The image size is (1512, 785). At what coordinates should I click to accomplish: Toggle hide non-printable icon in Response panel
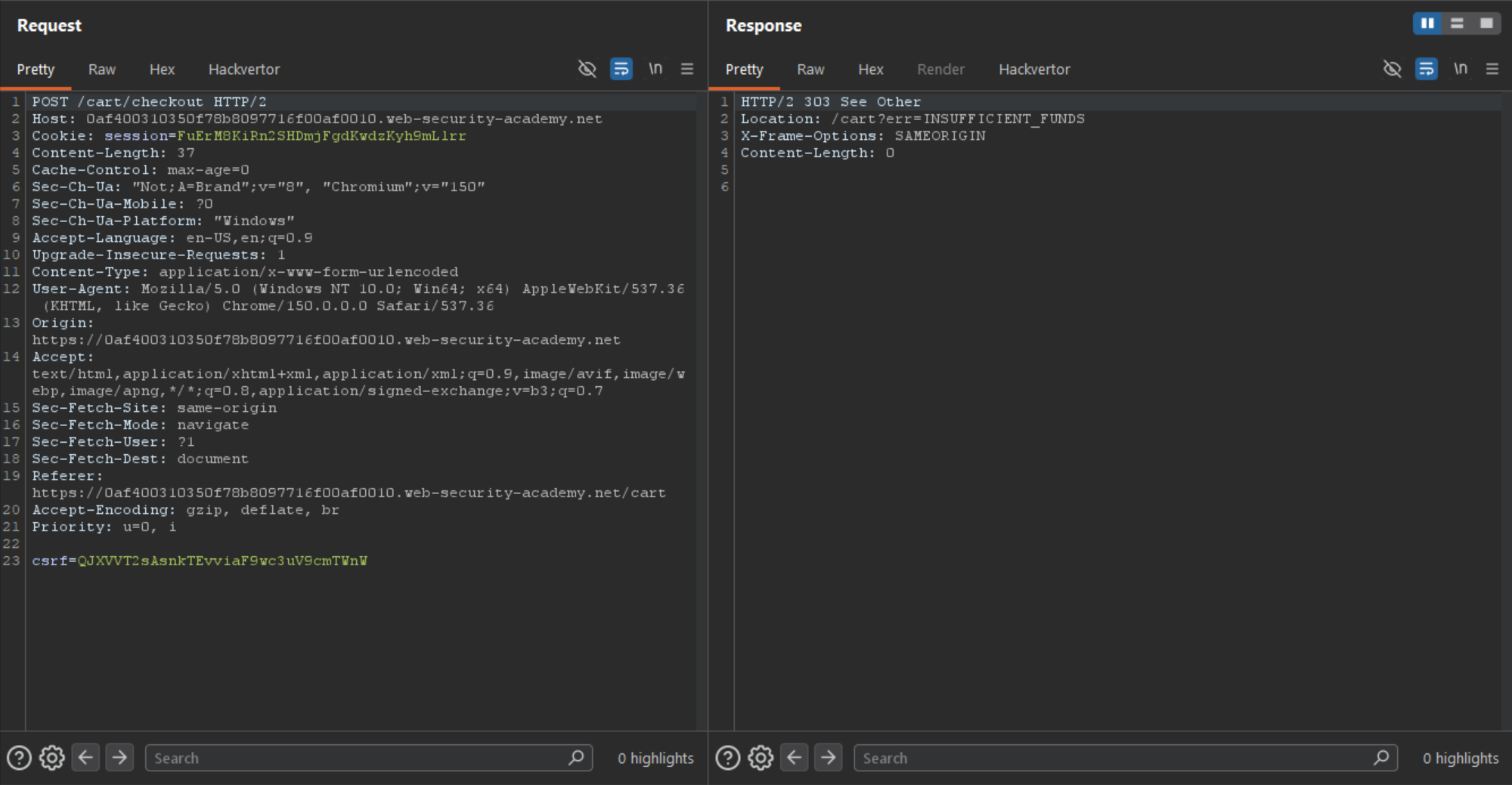point(1393,69)
